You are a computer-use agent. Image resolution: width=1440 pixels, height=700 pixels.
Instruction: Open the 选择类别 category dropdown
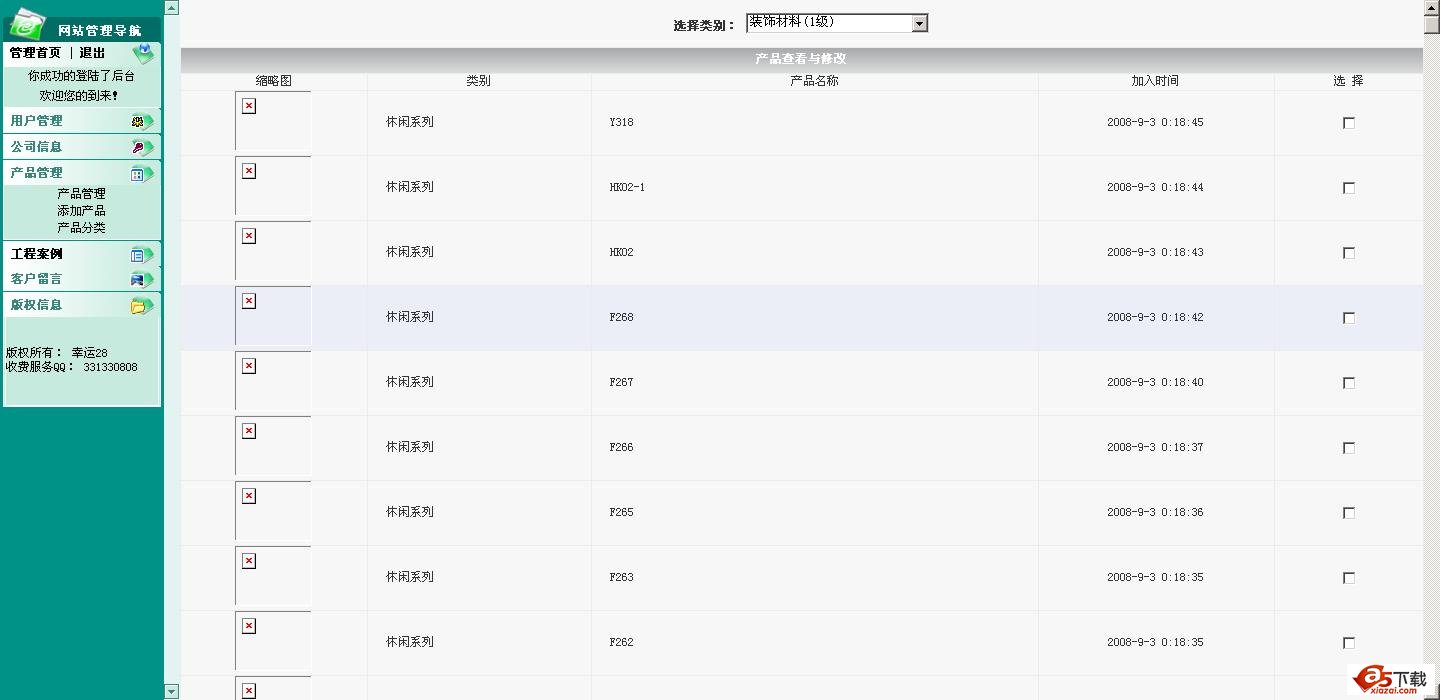click(837, 23)
